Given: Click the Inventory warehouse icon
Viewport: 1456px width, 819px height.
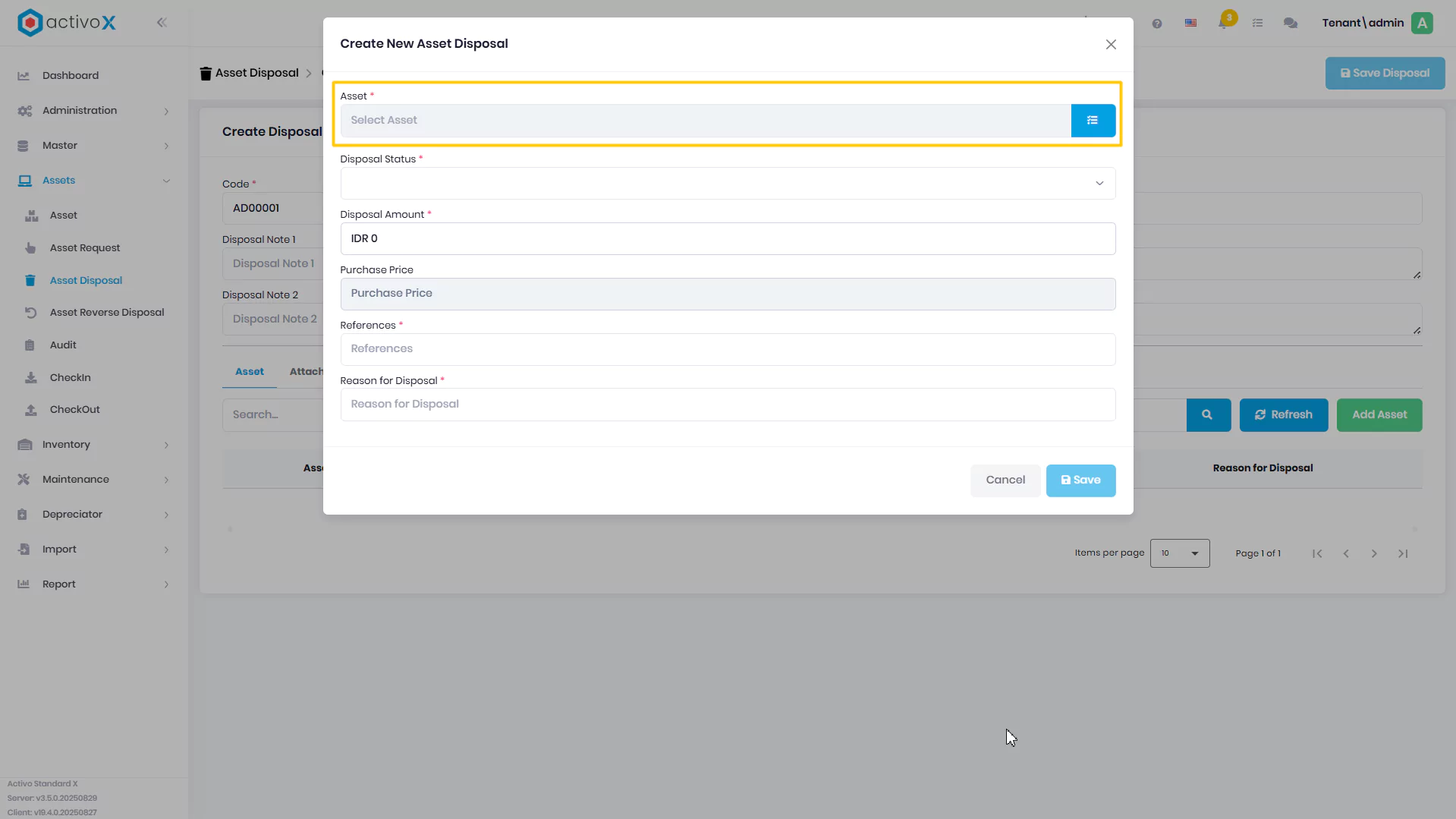Looking at the screenshot, I should 25,445.
